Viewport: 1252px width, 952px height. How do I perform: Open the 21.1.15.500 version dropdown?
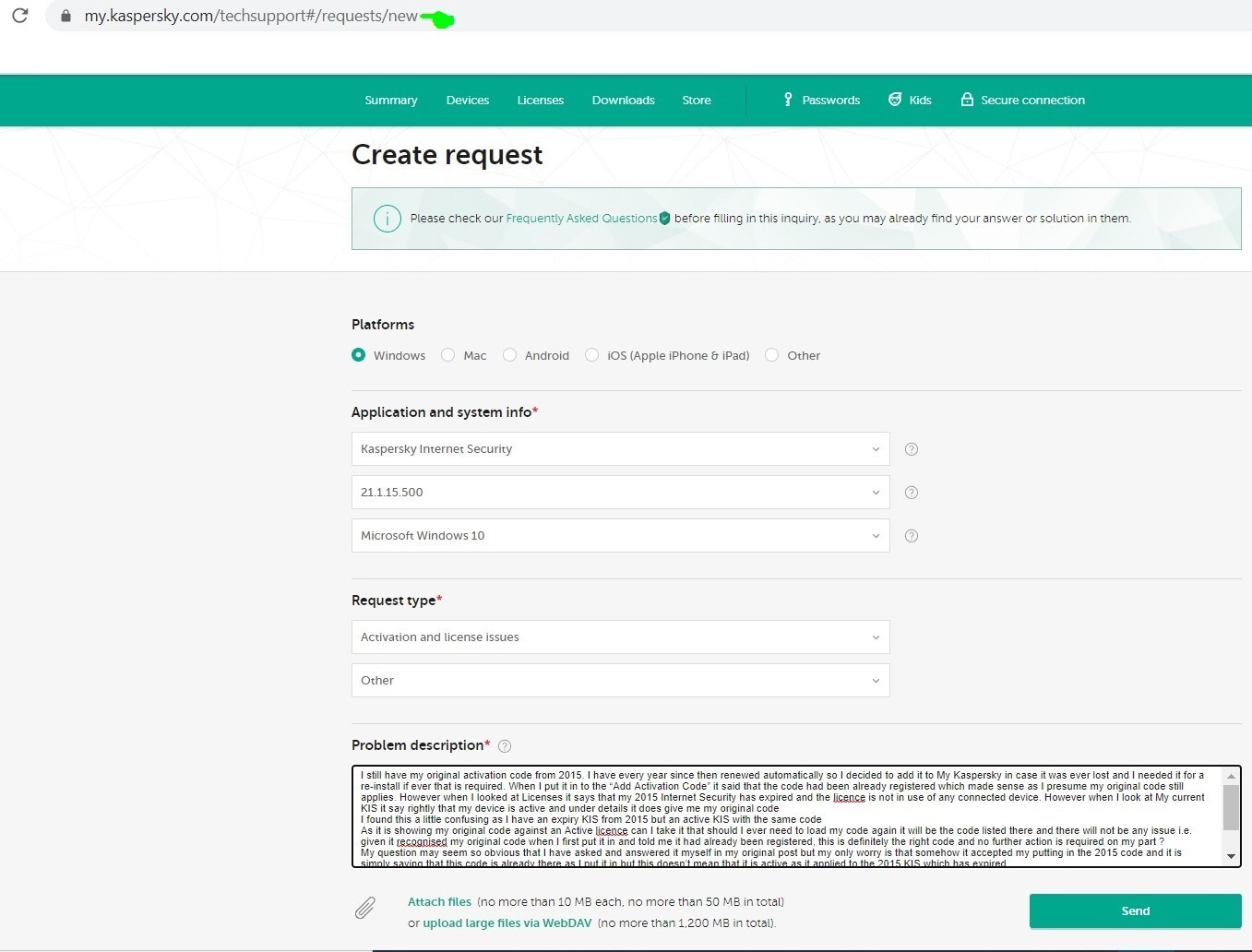[620, 493]
